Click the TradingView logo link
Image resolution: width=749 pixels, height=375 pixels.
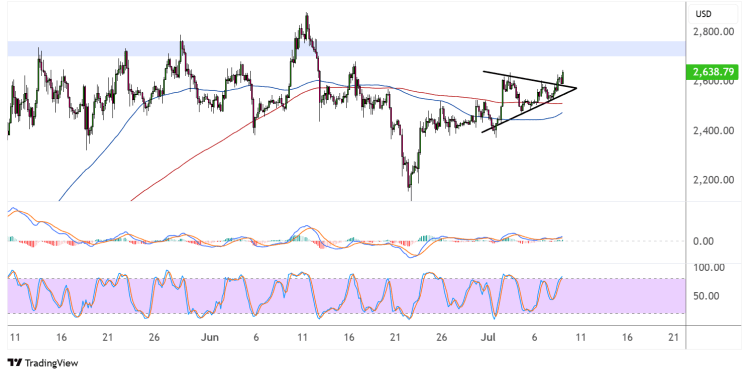point(43,363)
